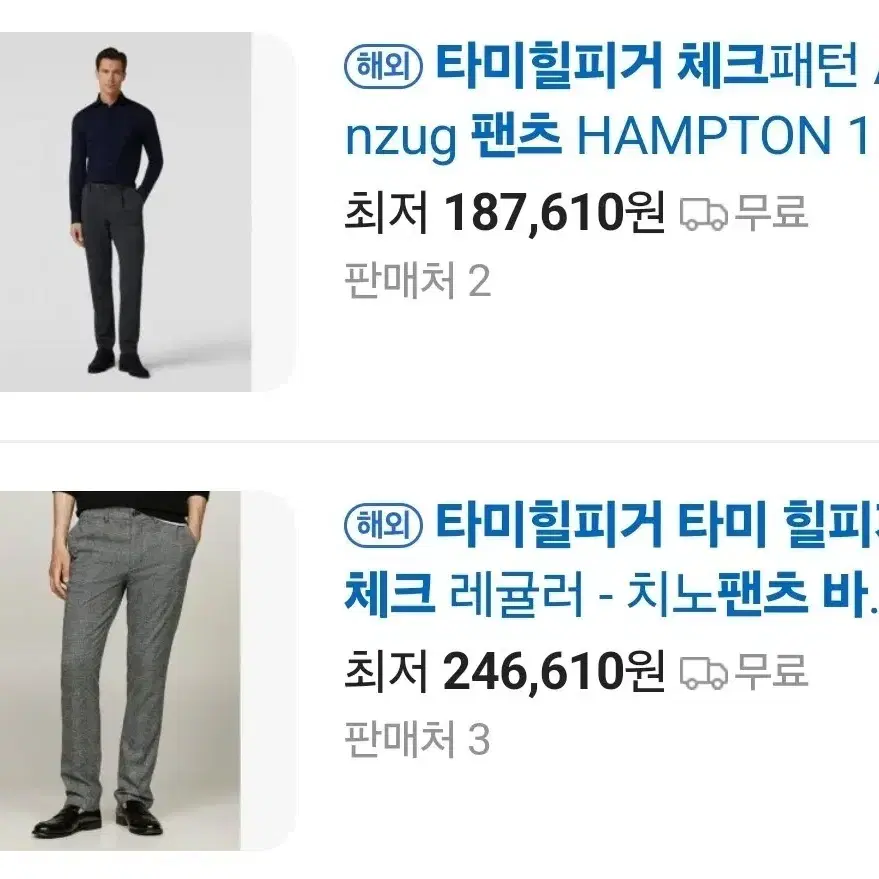
Task: Click the bold 체크 keyword in second title
Action: [390, 593]
